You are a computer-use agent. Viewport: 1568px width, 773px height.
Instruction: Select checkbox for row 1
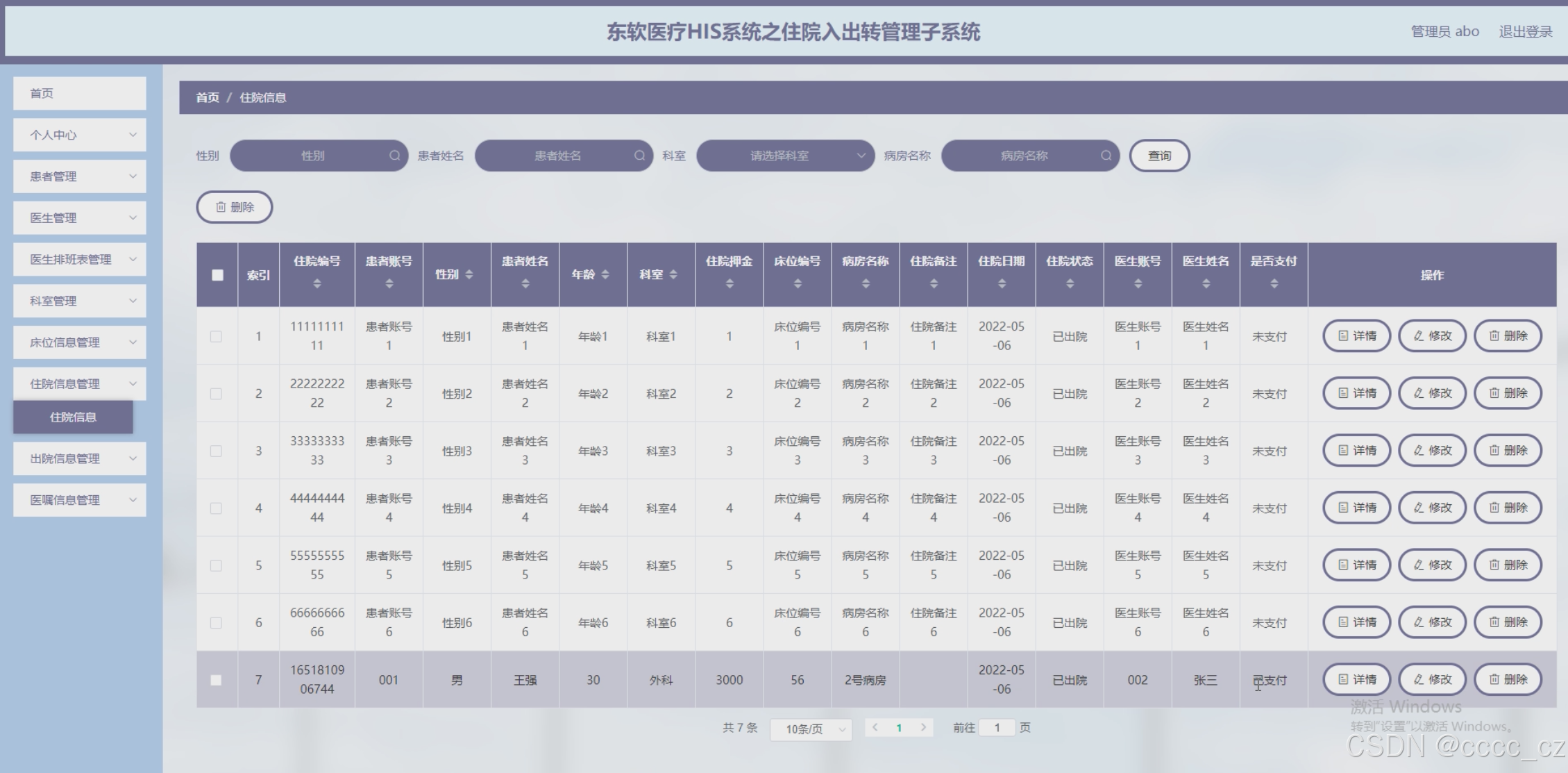[x=216, y=336]
